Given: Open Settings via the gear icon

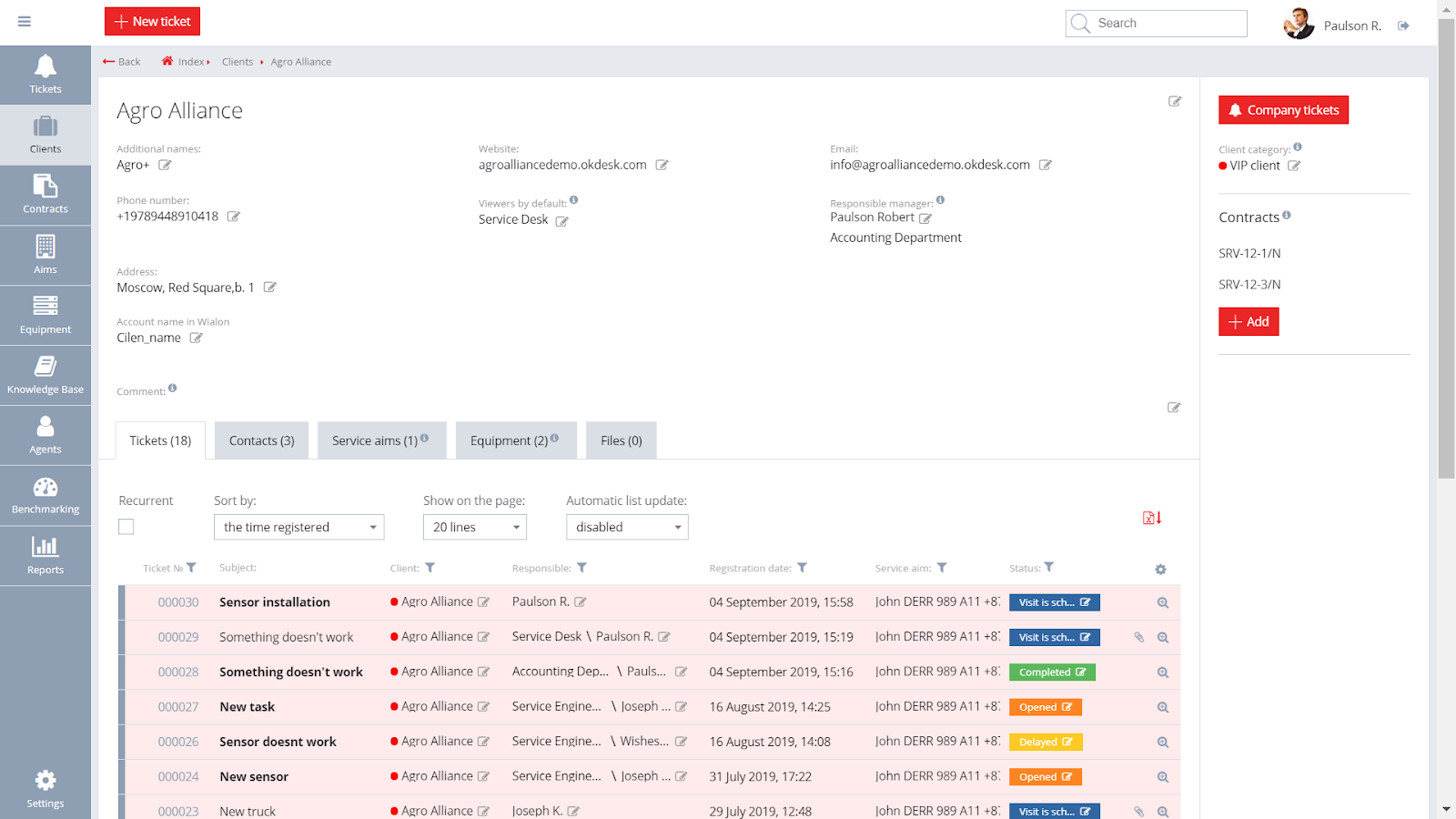Looking at the screenshot, I should coord(45,787).
